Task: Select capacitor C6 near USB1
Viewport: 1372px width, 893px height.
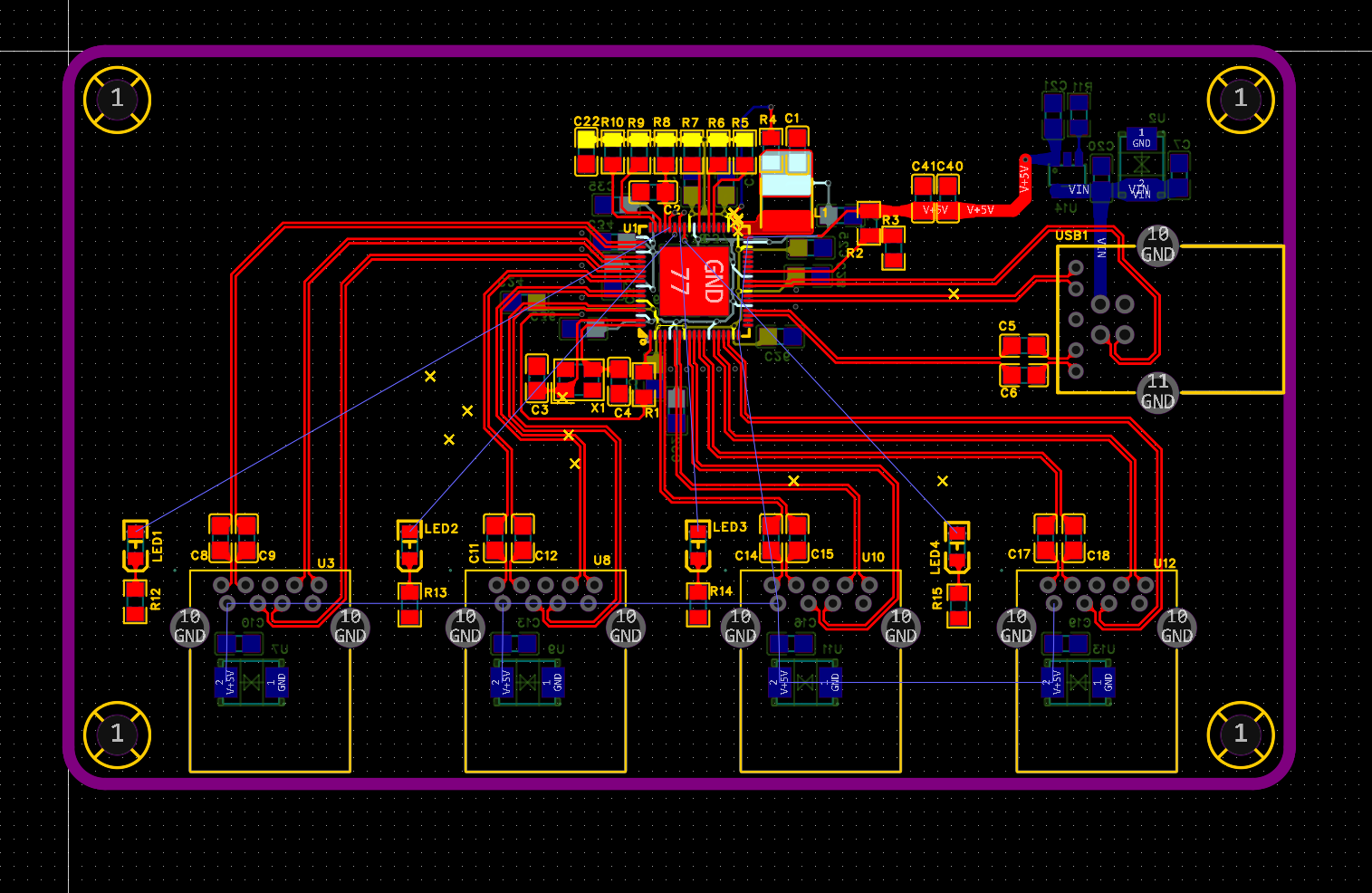Action: click(1024, 374)
